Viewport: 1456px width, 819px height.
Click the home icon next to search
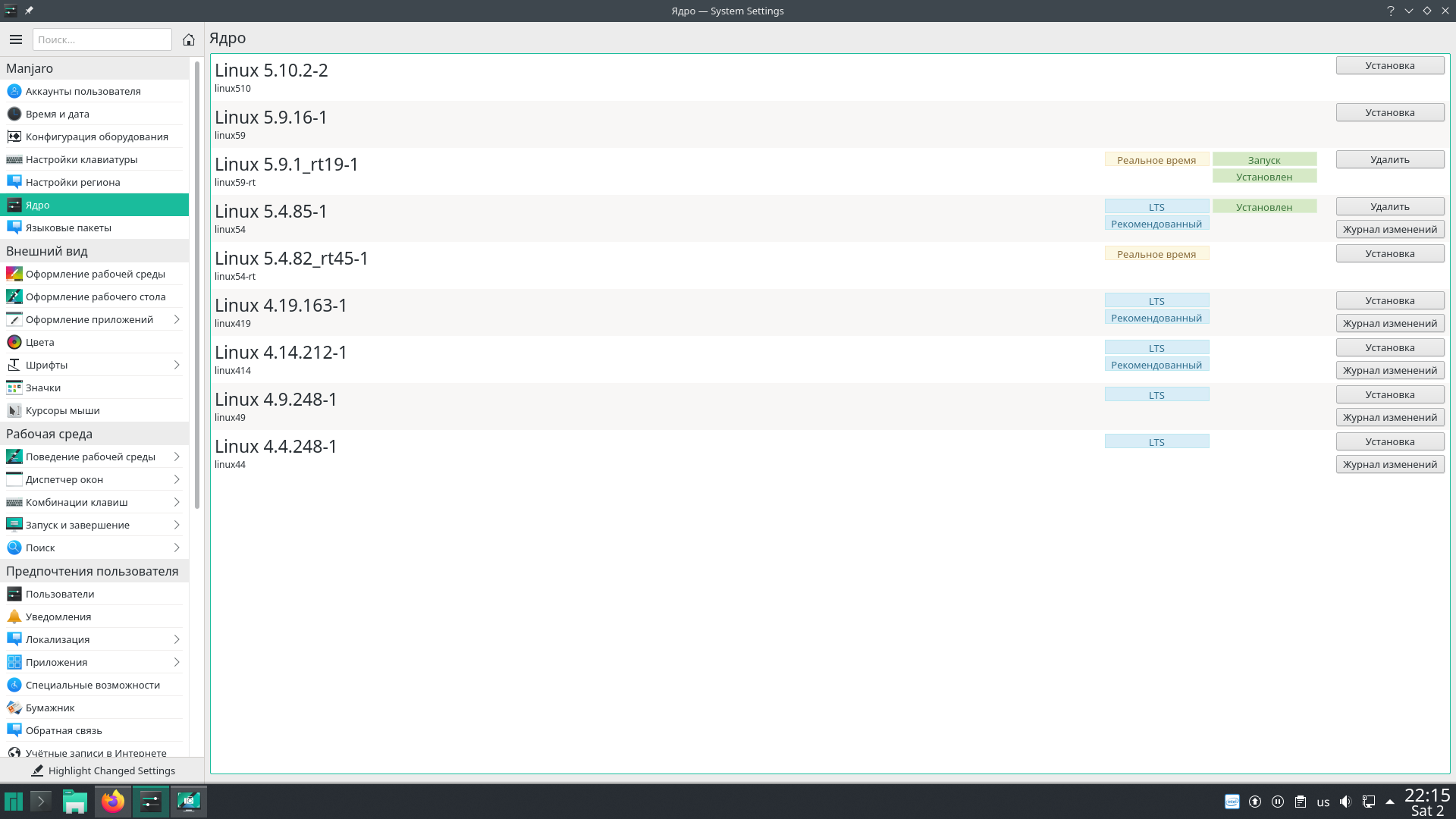tap(189, 39)
